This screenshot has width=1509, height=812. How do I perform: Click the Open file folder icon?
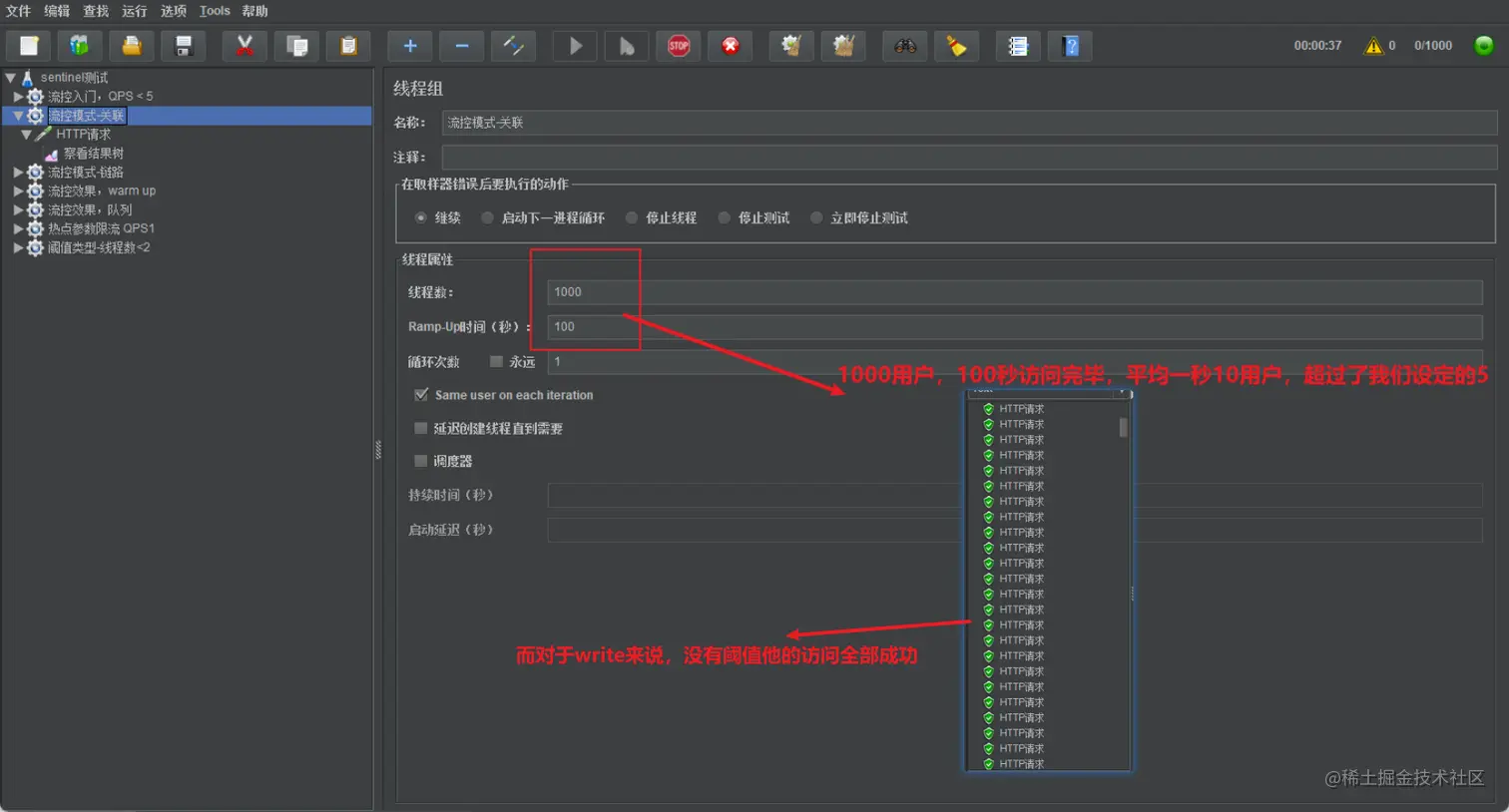coord(132,46)
